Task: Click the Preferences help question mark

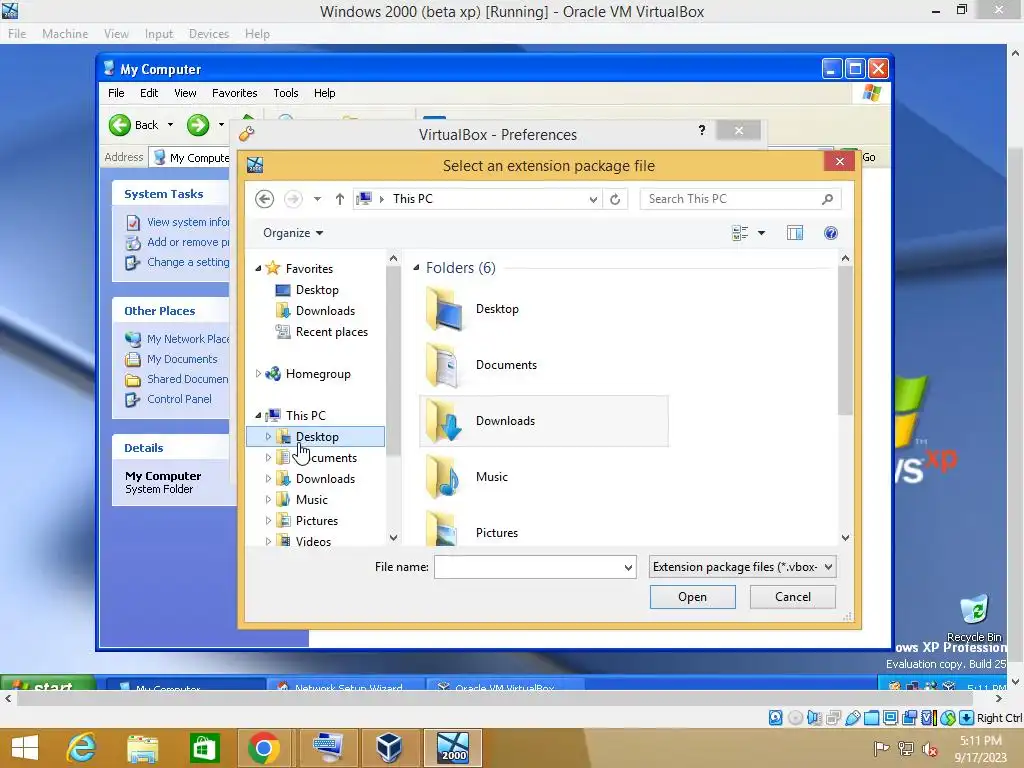Action: [x=702, y=131]
